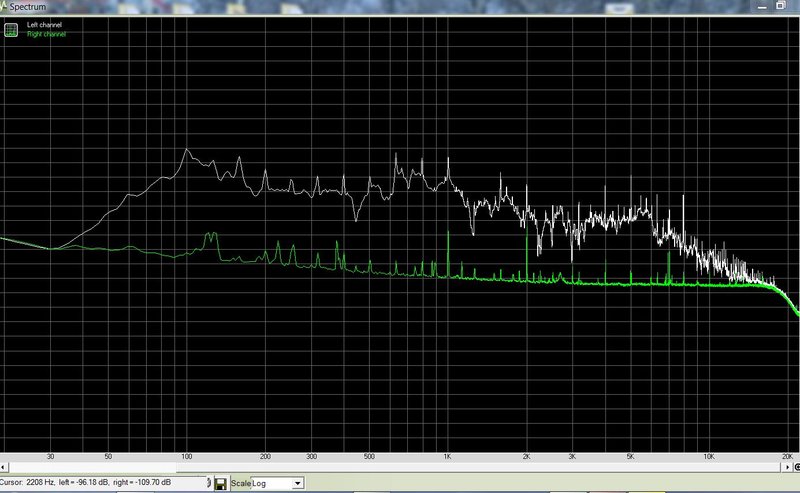Screen dimensions: 800x493
Task: Click the small icon left of the save button
Action: 208,483
